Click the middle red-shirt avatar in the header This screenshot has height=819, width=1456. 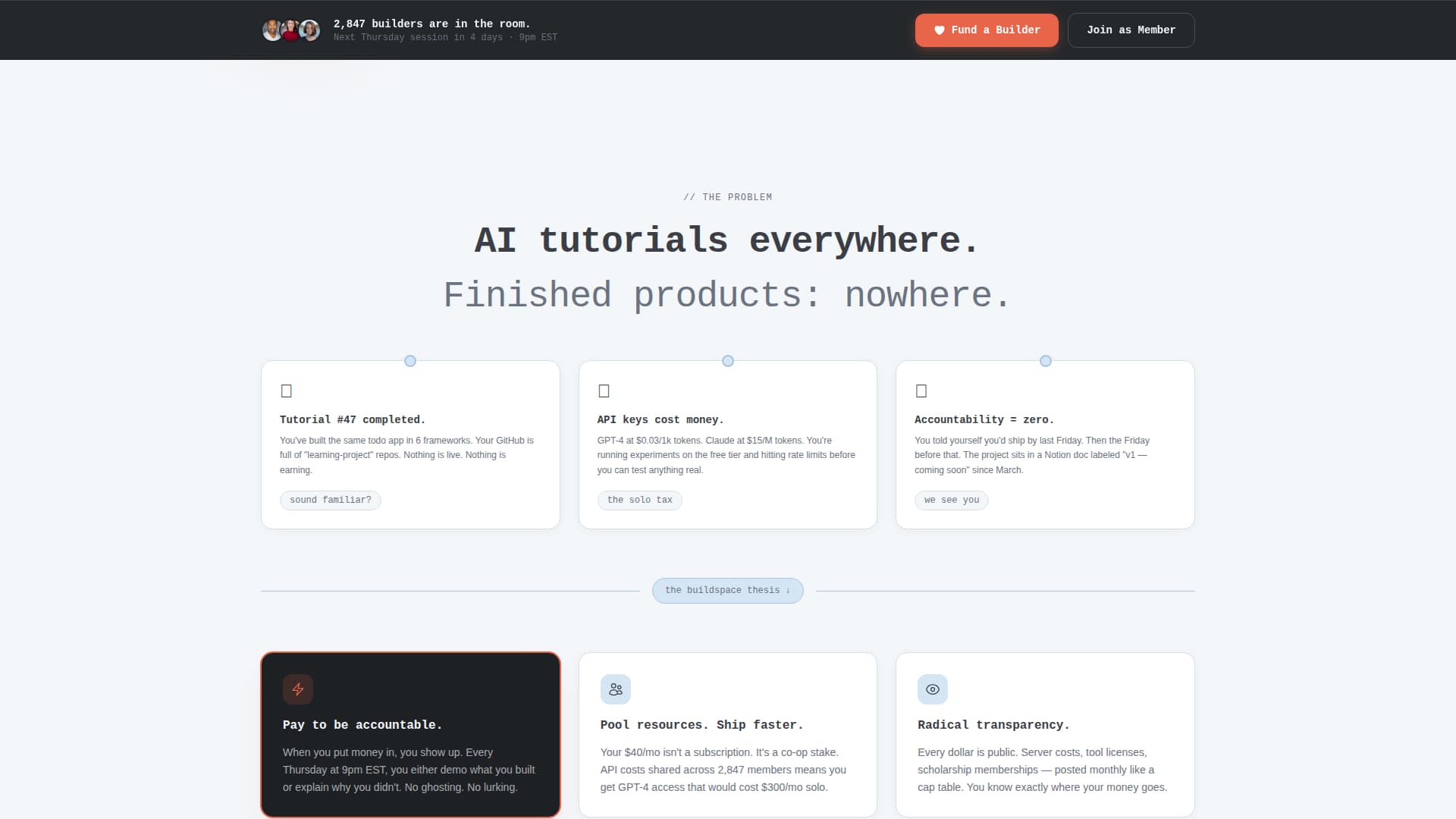(x=291, y=30)
